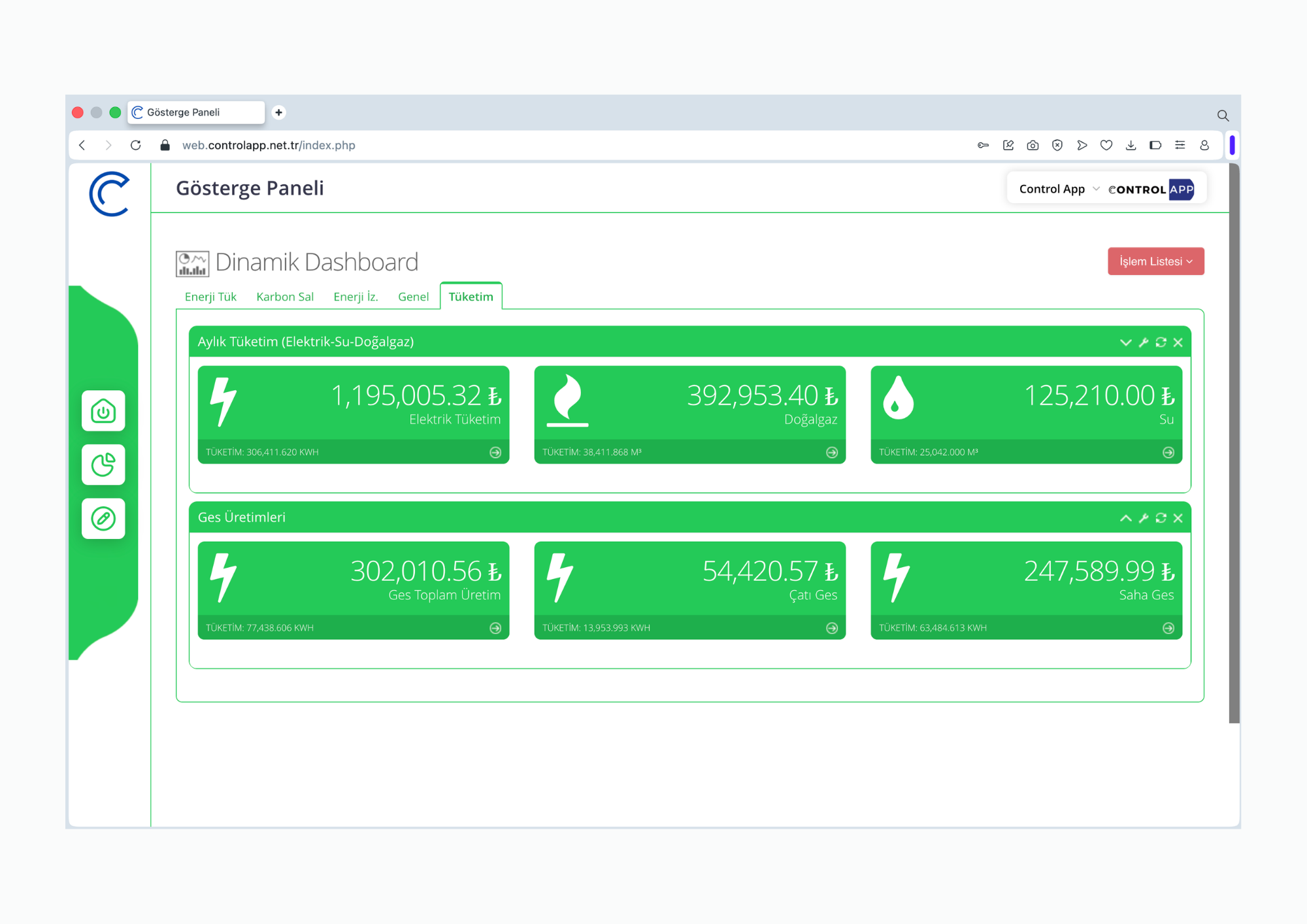Image resolution: width=1307 pixels, height=924 pixels.
Task: Click the browser forward arrow
Action: [108, 145]
